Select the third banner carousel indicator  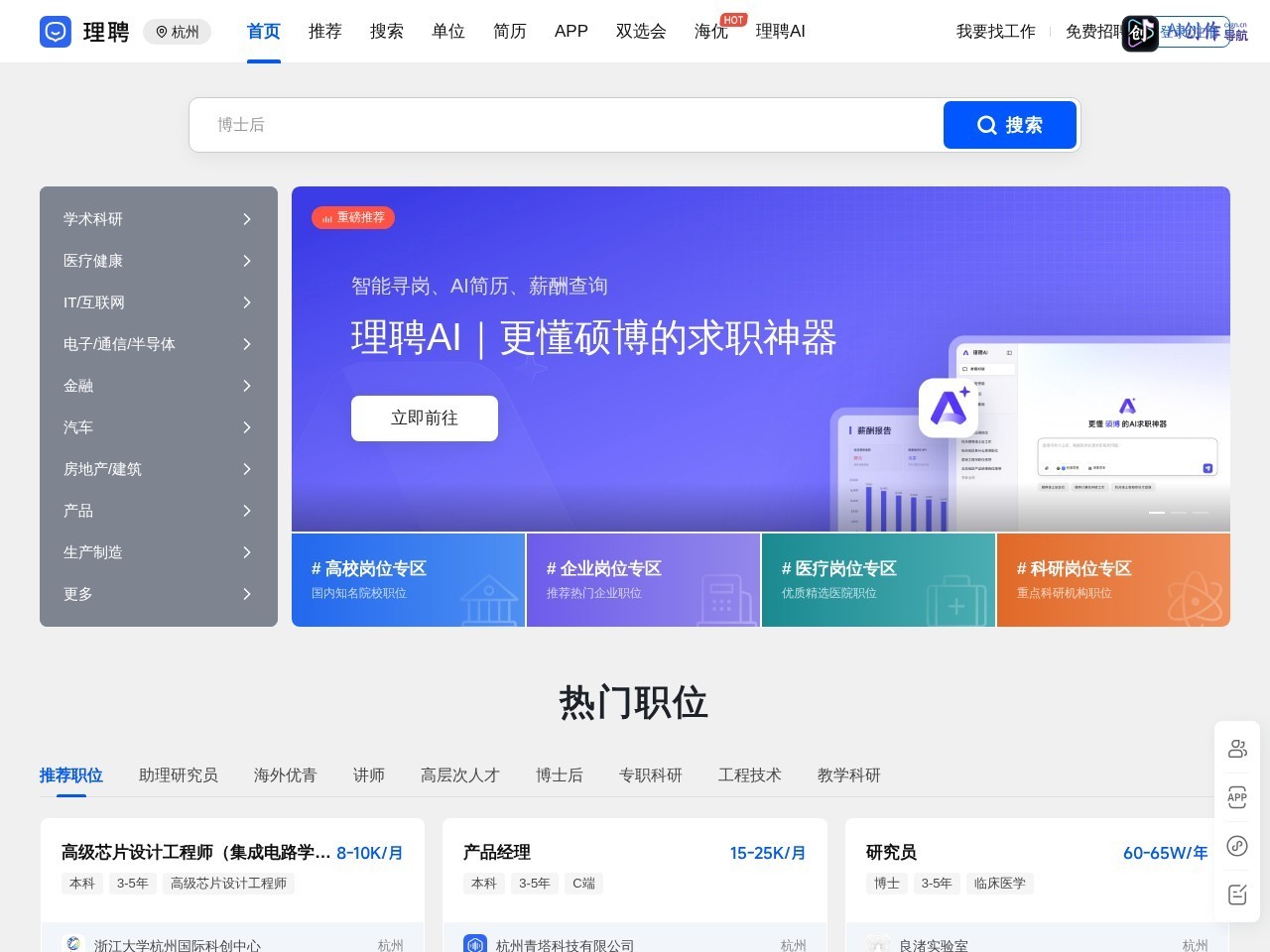[x=1201, y=513]
